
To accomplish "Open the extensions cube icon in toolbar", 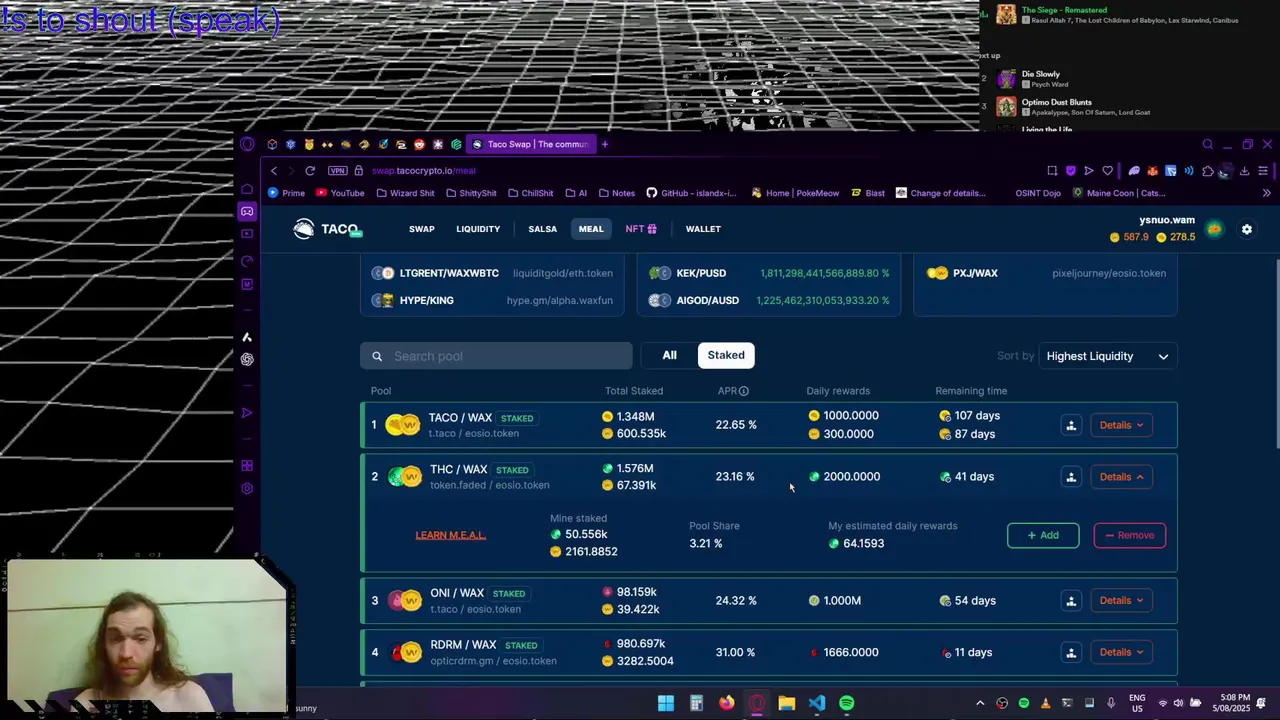I will point(1207,171).
